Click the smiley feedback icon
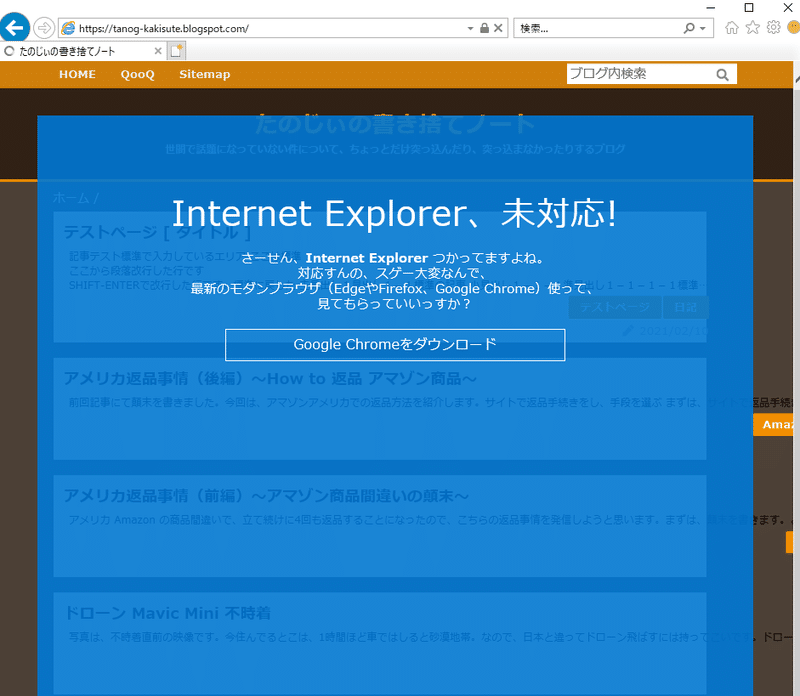800x696 pixels. click(x=794, y=28)
